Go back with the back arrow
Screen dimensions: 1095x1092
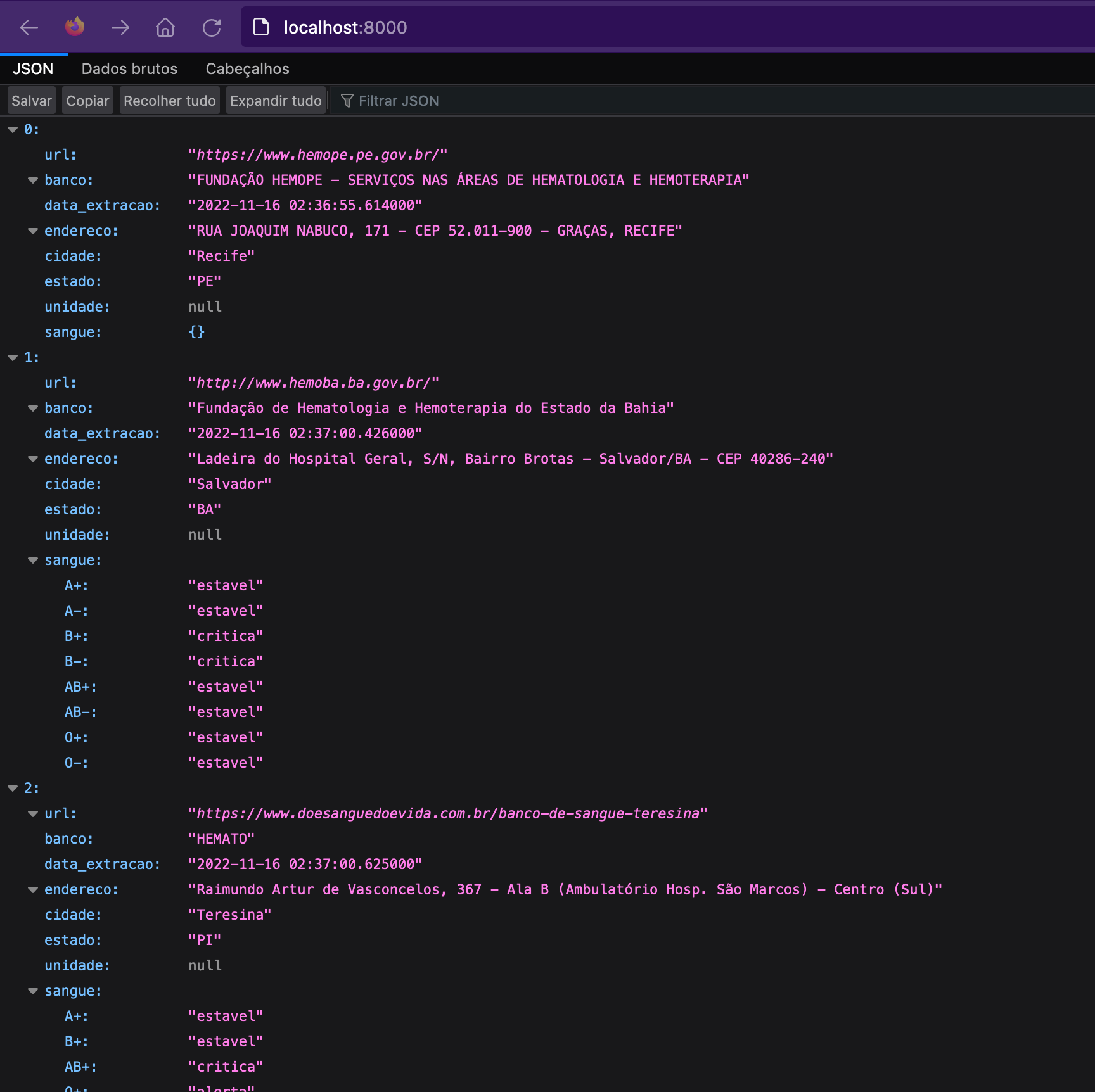pyautogui.click(x=29, y=27)
